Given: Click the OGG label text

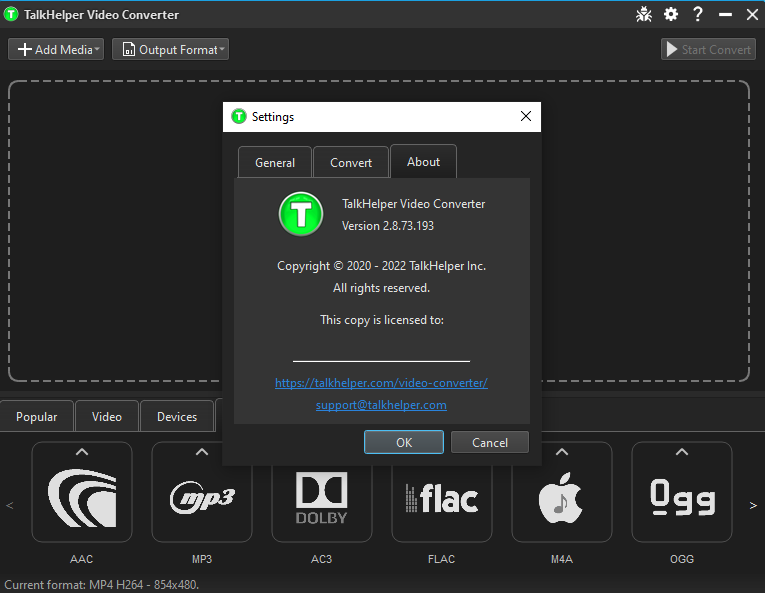Looking at the screenshot, I should [682, 559].
